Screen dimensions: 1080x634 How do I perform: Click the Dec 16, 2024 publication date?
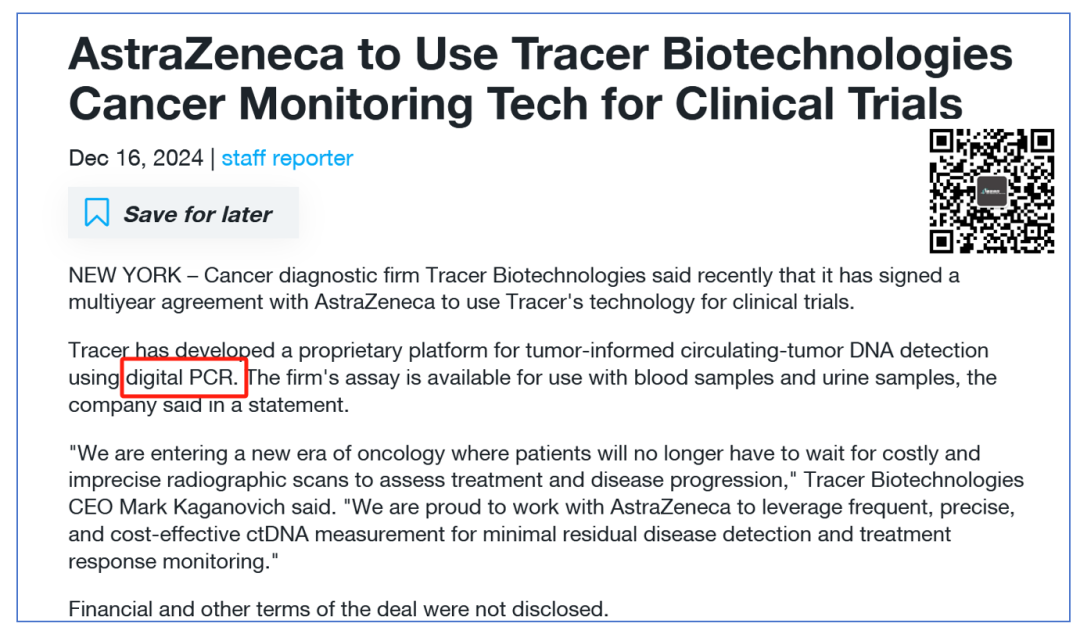click(x=135, y=158)
